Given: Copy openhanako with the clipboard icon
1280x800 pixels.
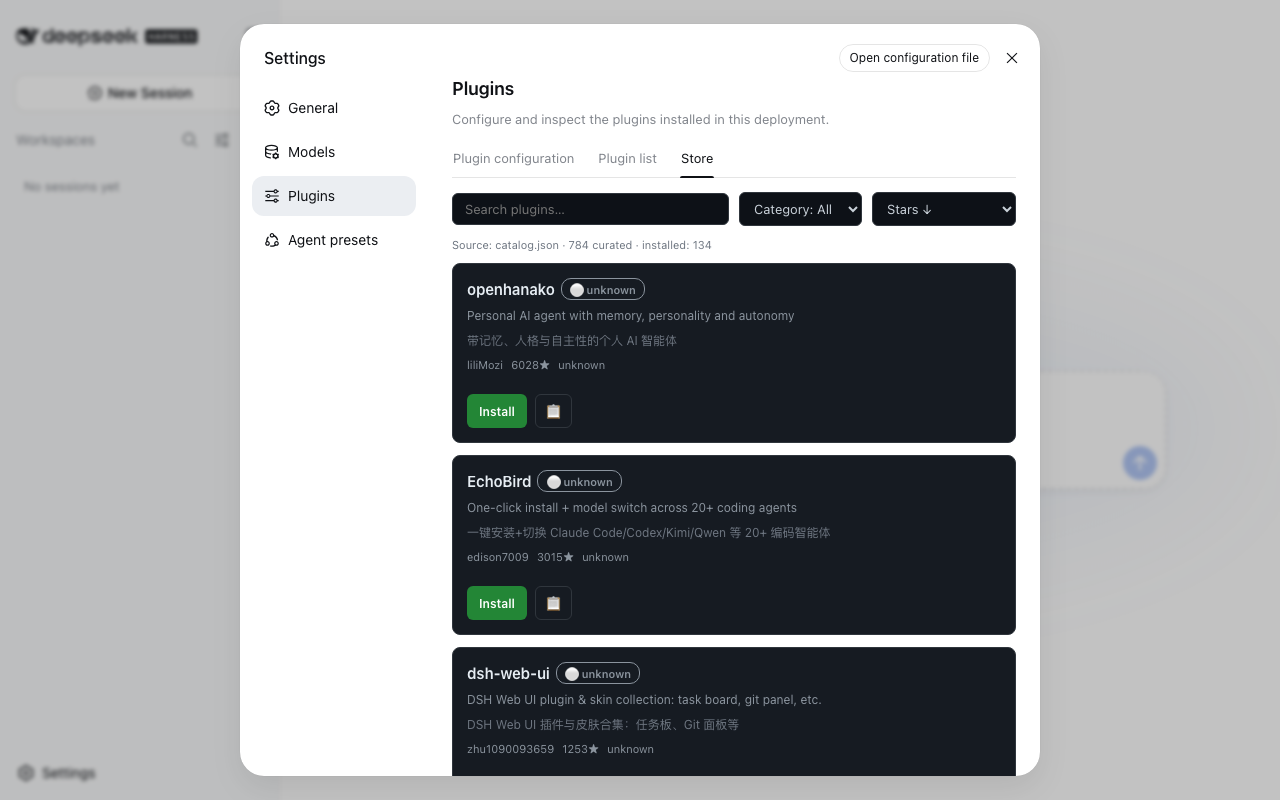Looking at the screenshot, I should tap(553, 411).
